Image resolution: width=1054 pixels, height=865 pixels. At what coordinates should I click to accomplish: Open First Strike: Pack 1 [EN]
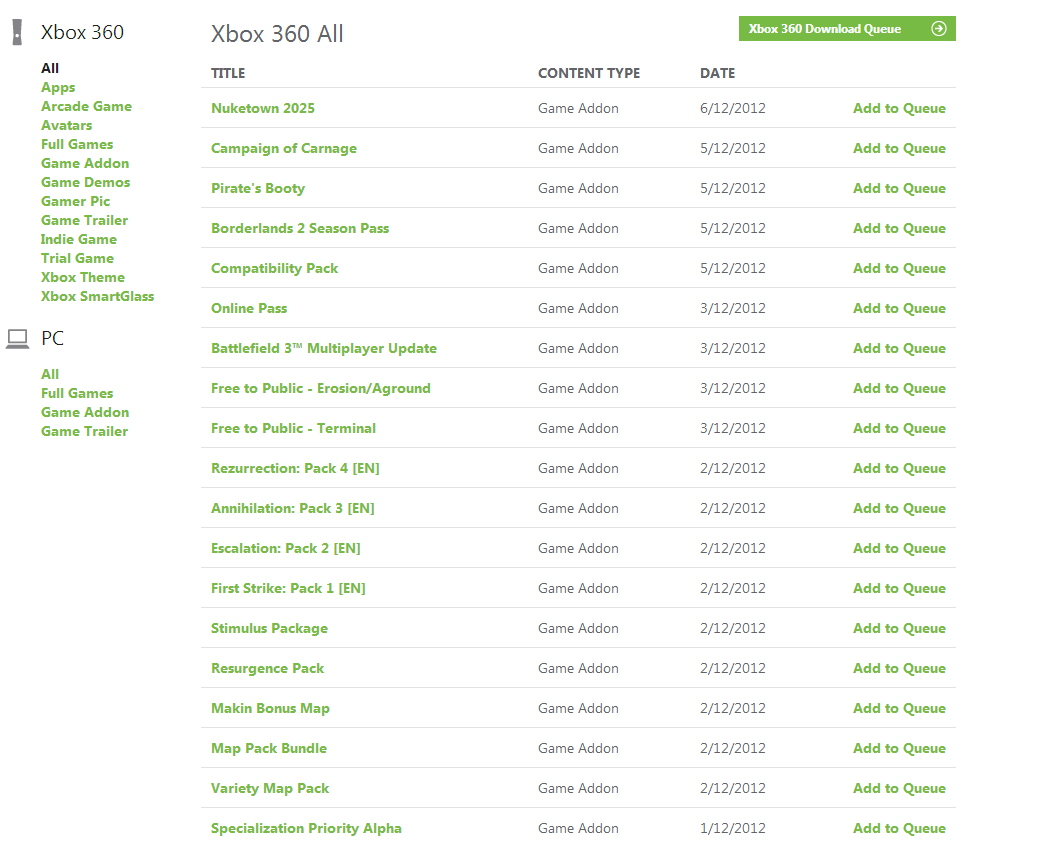click(288, 588)
